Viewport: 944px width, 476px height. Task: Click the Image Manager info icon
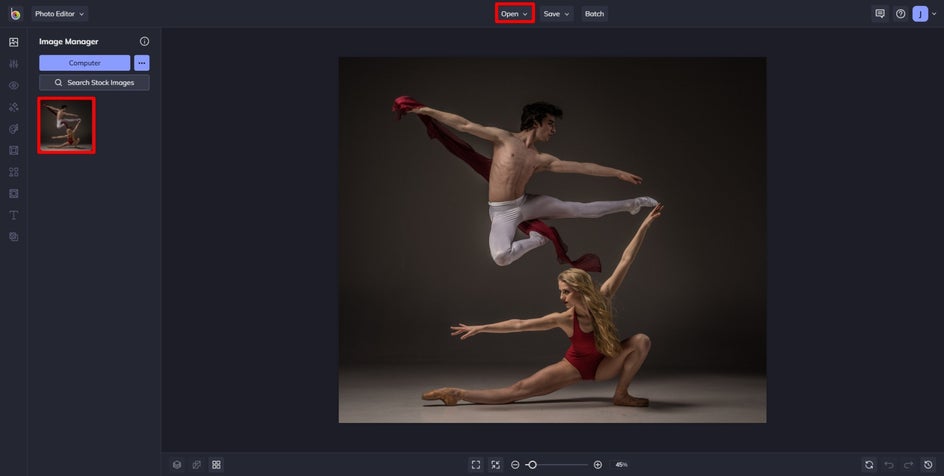pyautogui.click(x=144, y=42)
